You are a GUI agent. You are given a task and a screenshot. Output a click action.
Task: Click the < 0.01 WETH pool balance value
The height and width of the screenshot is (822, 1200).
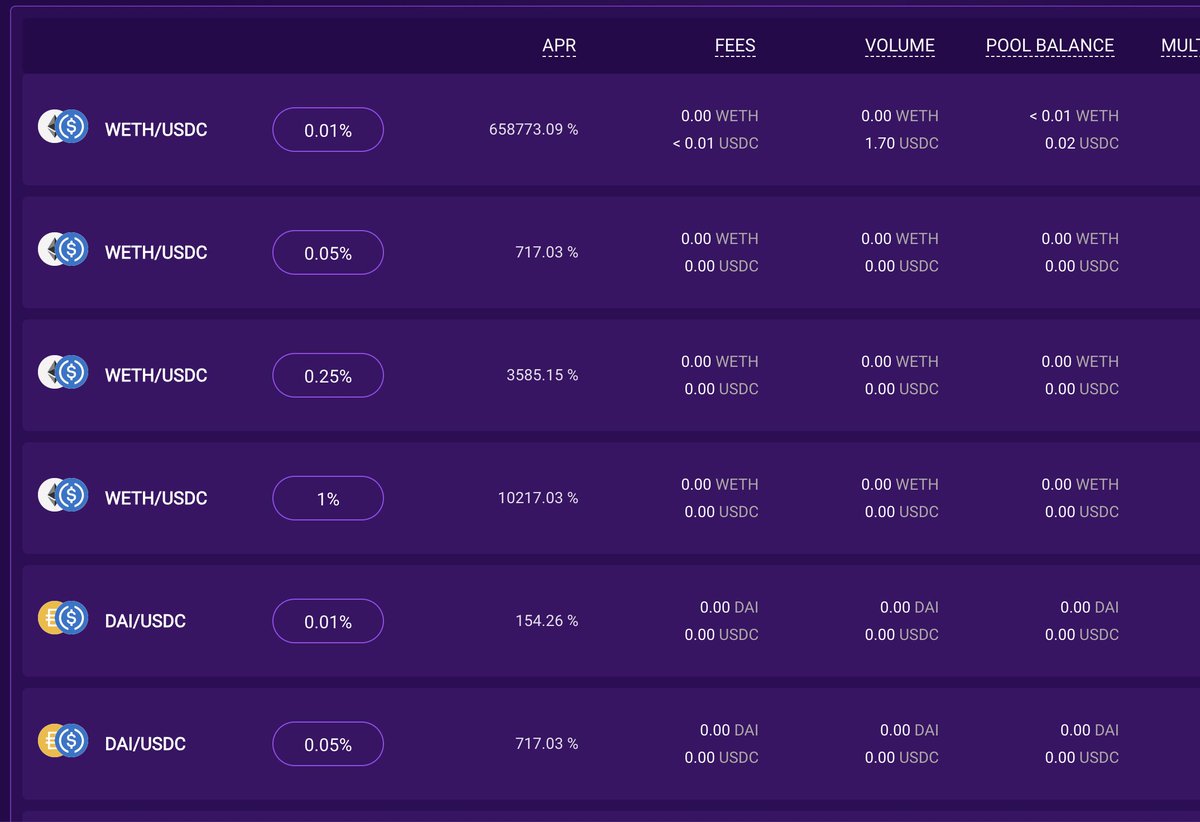point(1074,116)
